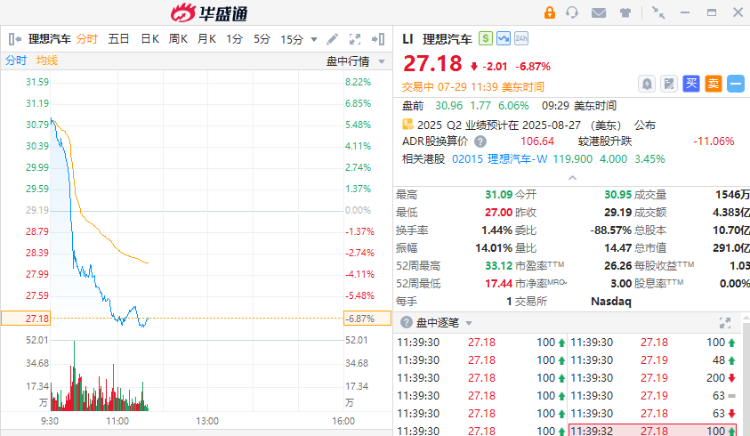The image size is (750, 436).
Task: Toggle the orange 均线 line legend
Action: (x=47, y=60)
